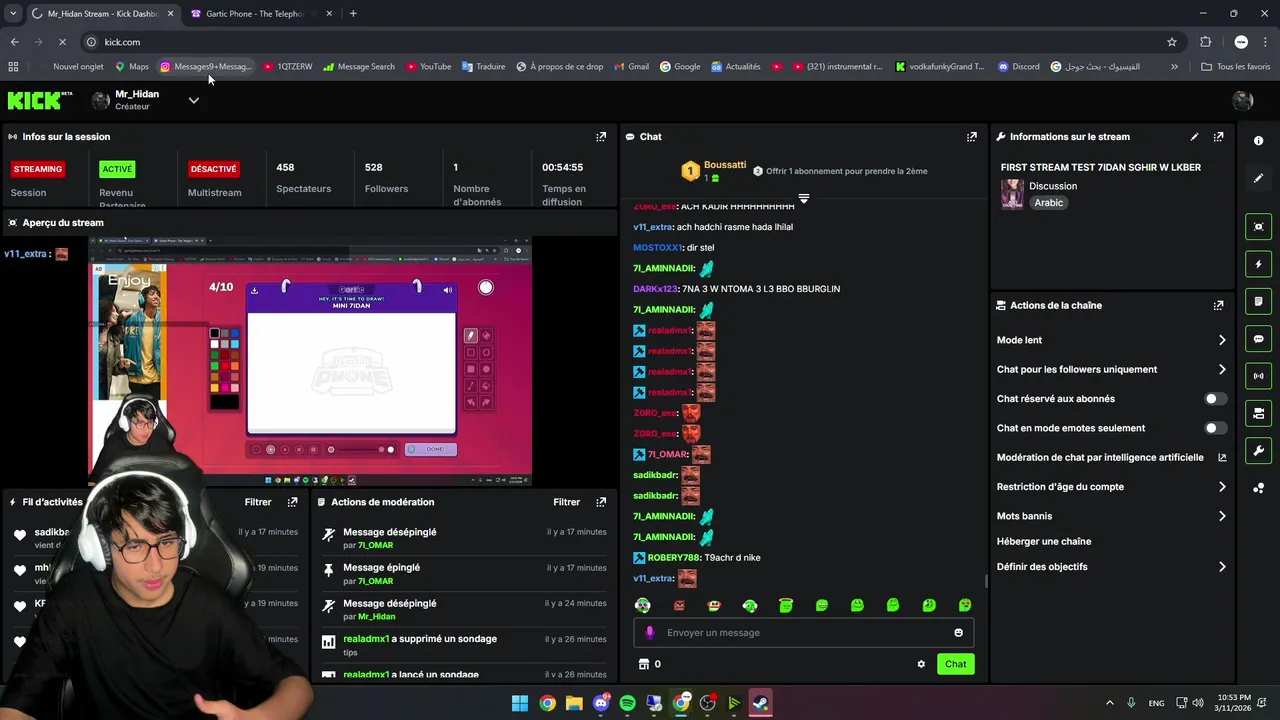
Task: Toggle Chat réservé aux abonnés
Action: pos(1215,399)
